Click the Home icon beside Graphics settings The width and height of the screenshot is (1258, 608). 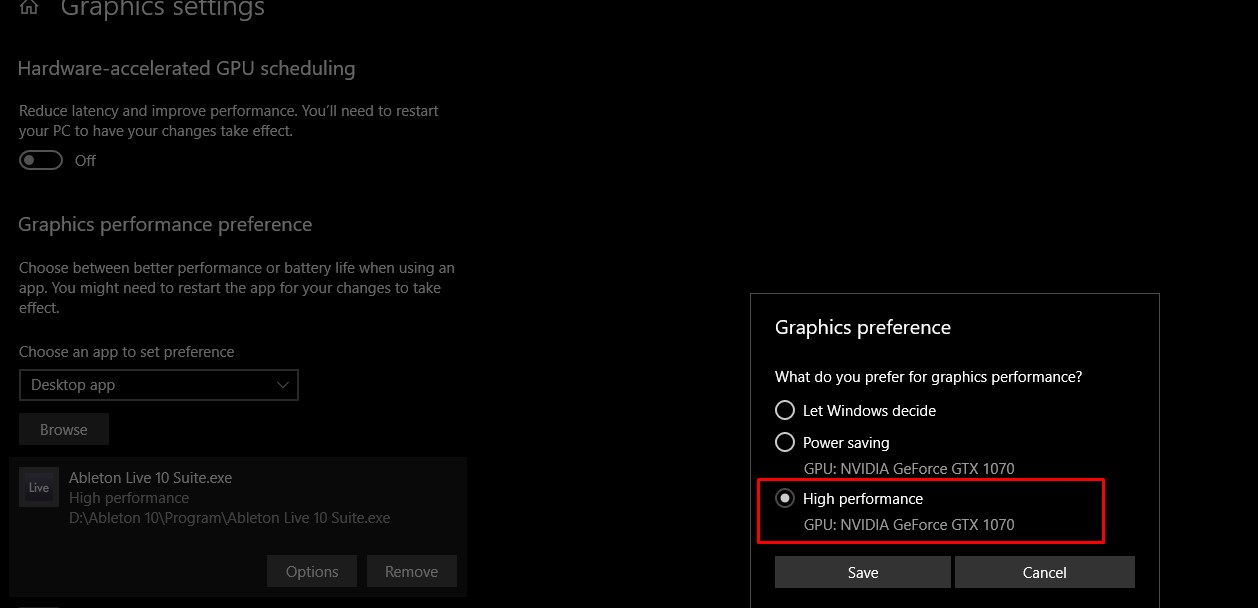click(29, 7)
